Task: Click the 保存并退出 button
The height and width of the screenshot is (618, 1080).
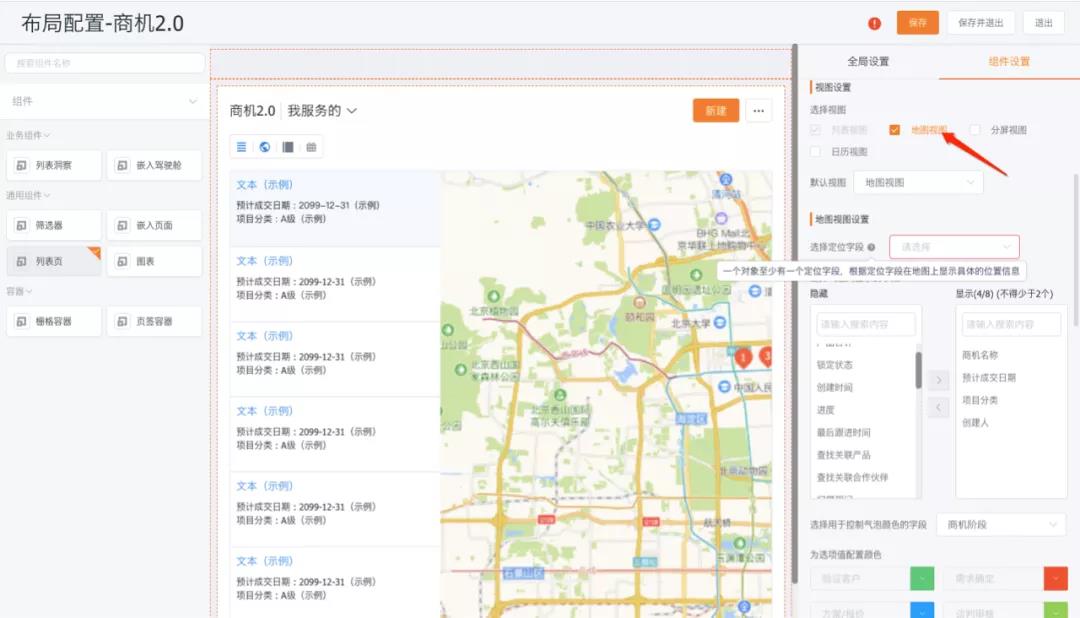Action: 981,23
